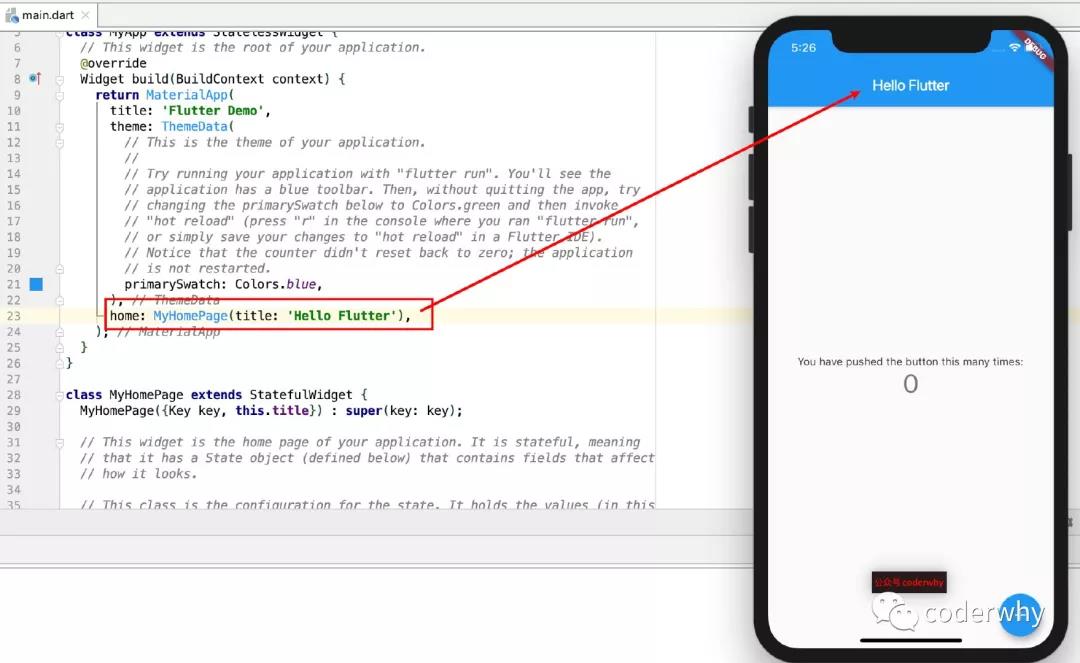Click line number 28 in the gutter
Image resolution: width=1080 pixels, height=663 pixels.
click(14, 395)
